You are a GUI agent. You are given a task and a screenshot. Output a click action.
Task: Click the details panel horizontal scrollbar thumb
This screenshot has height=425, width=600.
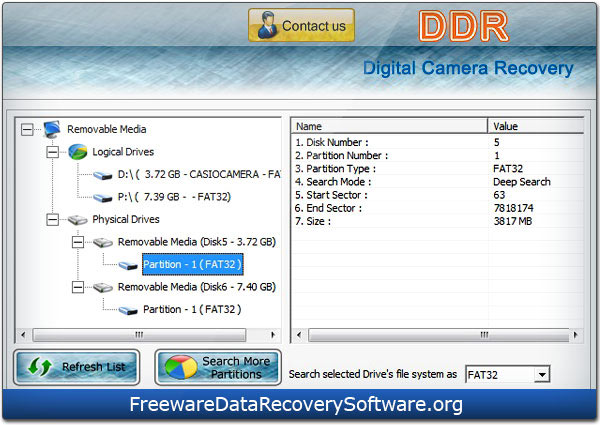439,335
